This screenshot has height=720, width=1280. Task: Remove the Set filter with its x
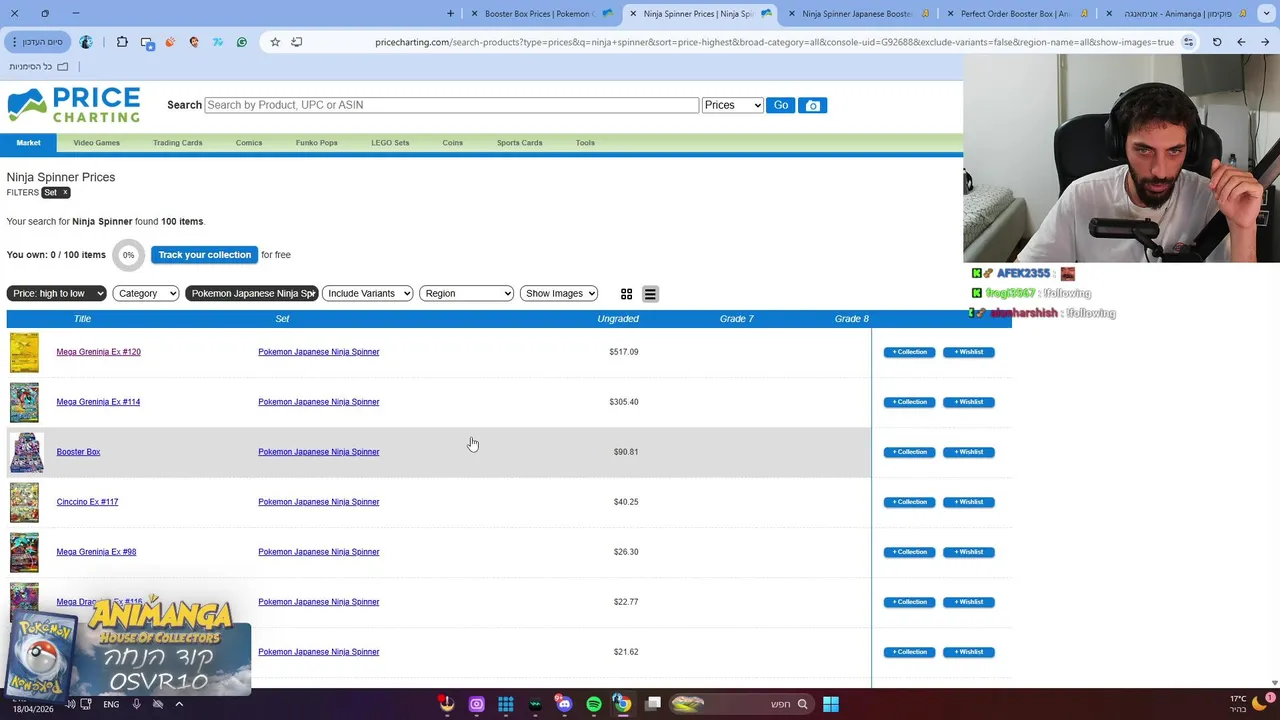pyautogui.click(x=65, y=192)
